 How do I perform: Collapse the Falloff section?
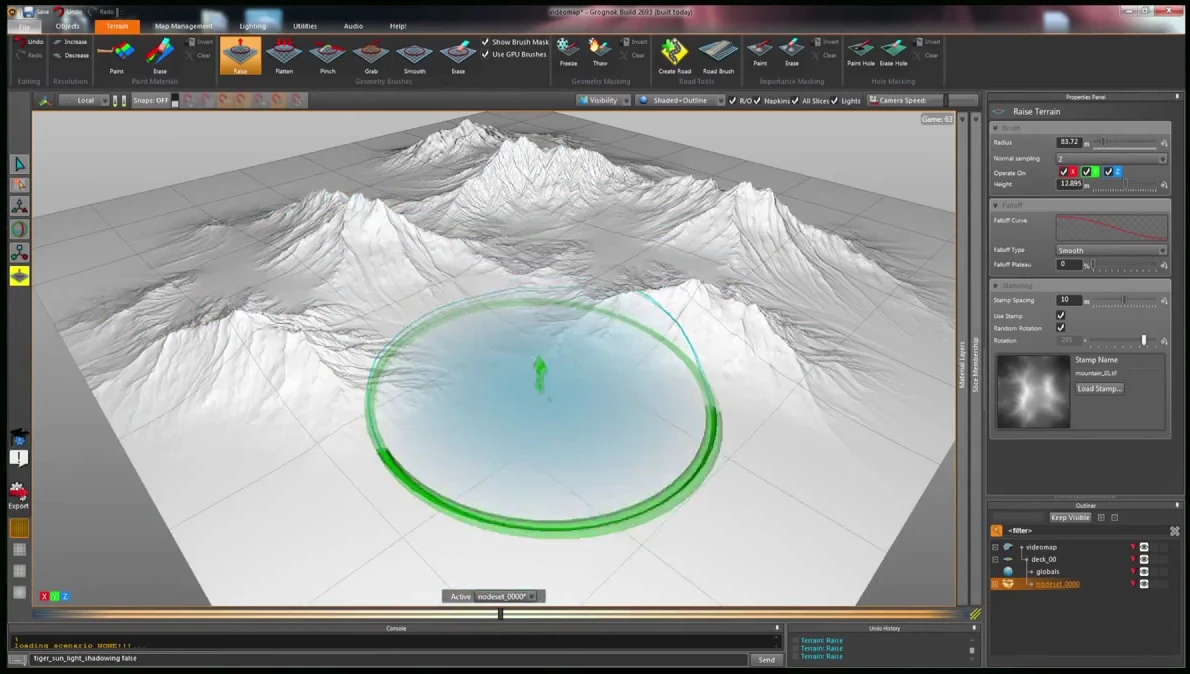[x=996, y=206]
